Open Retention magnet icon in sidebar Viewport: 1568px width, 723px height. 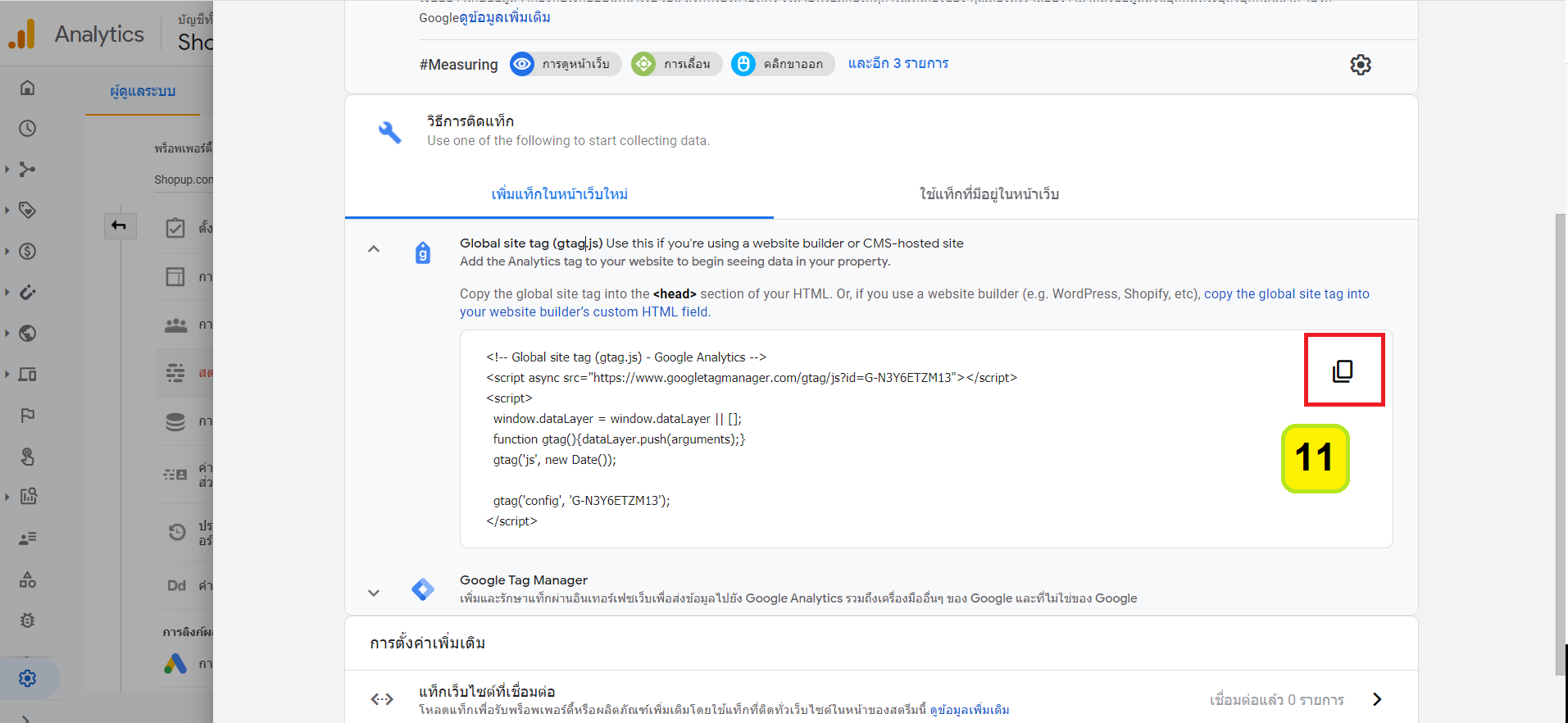click(x=28, y=293)
